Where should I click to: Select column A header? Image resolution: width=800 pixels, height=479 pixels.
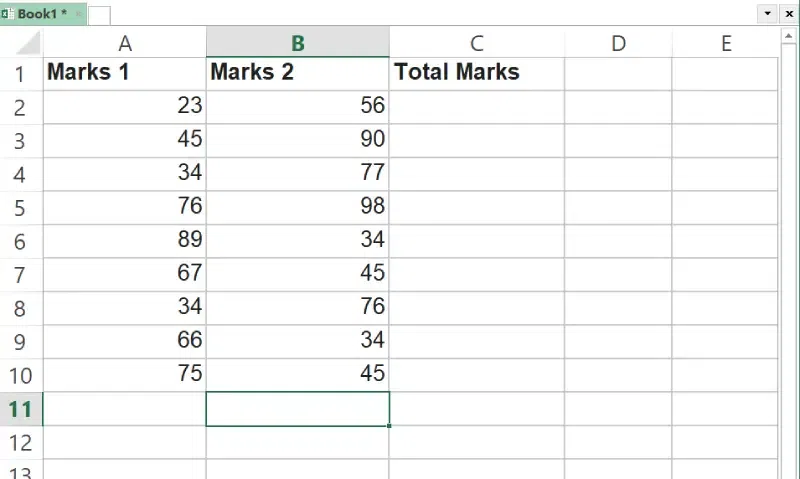pos(125,43)
